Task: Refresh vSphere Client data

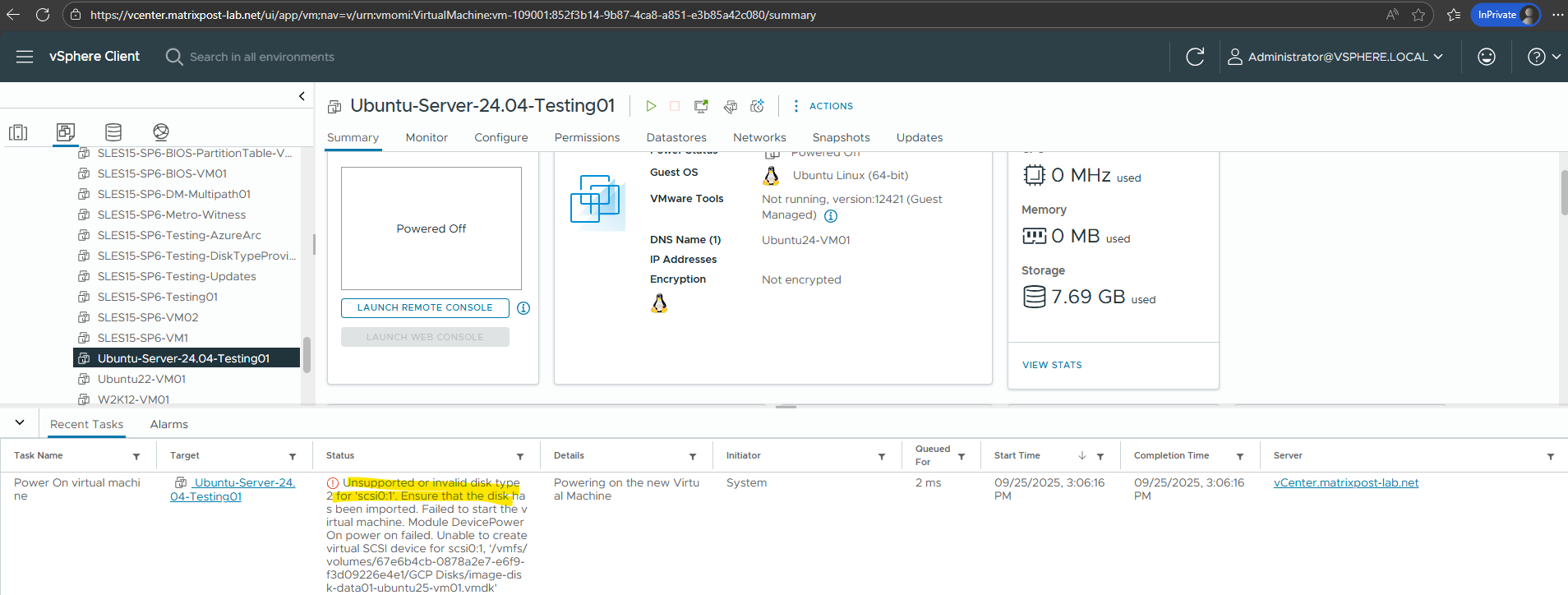Action: coord(1195,57)
